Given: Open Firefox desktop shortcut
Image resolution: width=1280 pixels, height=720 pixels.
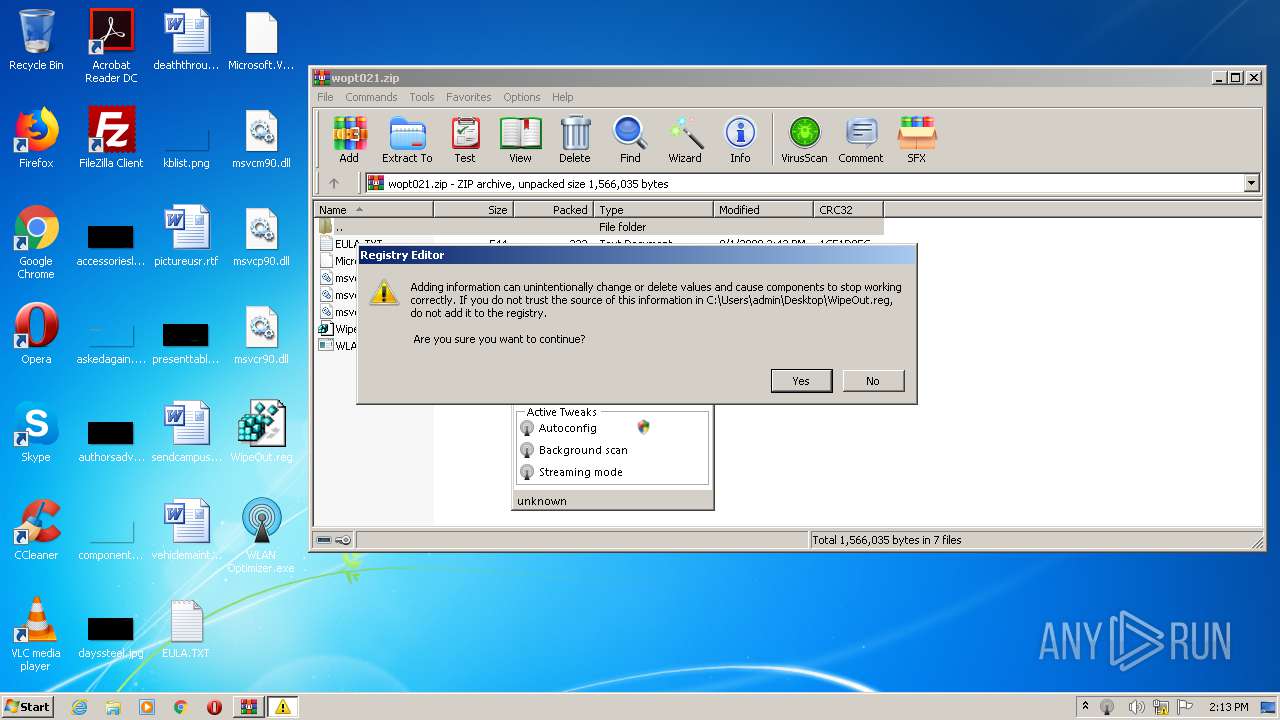Looking at the screenshot, I should (x=36, y=138).
